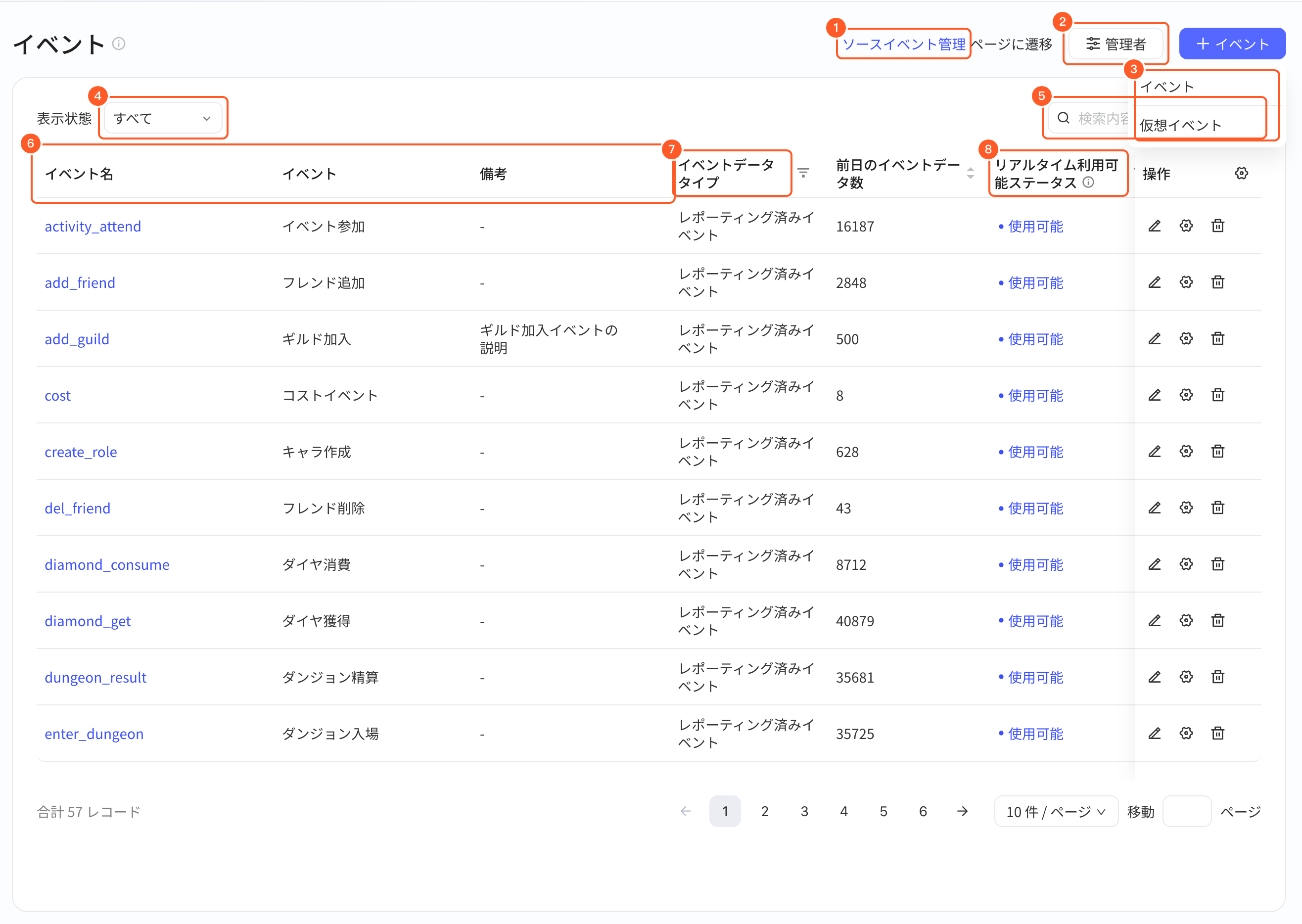Image resolution: width=1302 pixels, height=924 pixels.
Task: Sort by 前日のイベントデータ数 arrows
Action: [x=970, y=173]
